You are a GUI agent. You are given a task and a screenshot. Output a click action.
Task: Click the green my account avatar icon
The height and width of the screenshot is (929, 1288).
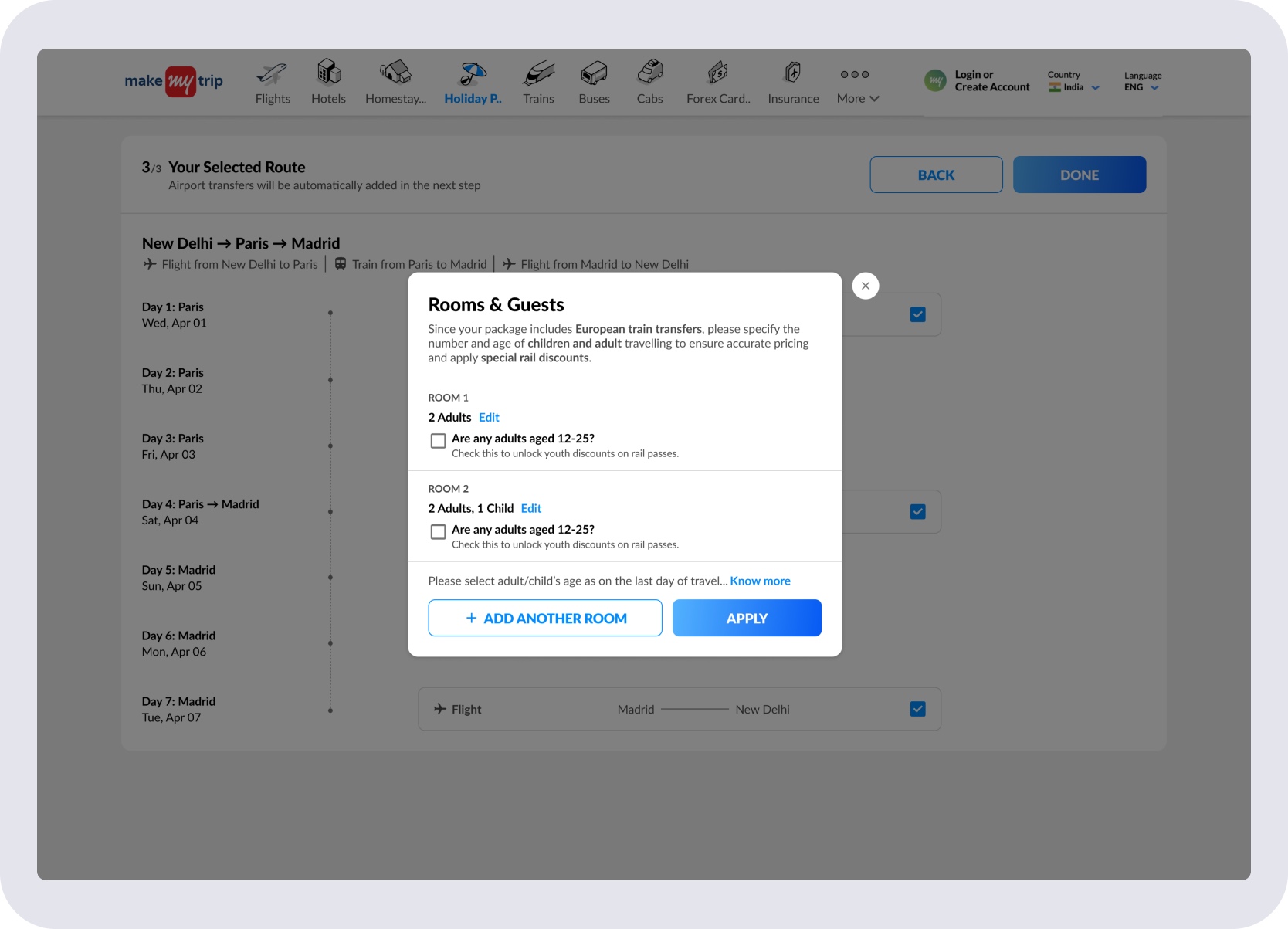tap(935, 80)
